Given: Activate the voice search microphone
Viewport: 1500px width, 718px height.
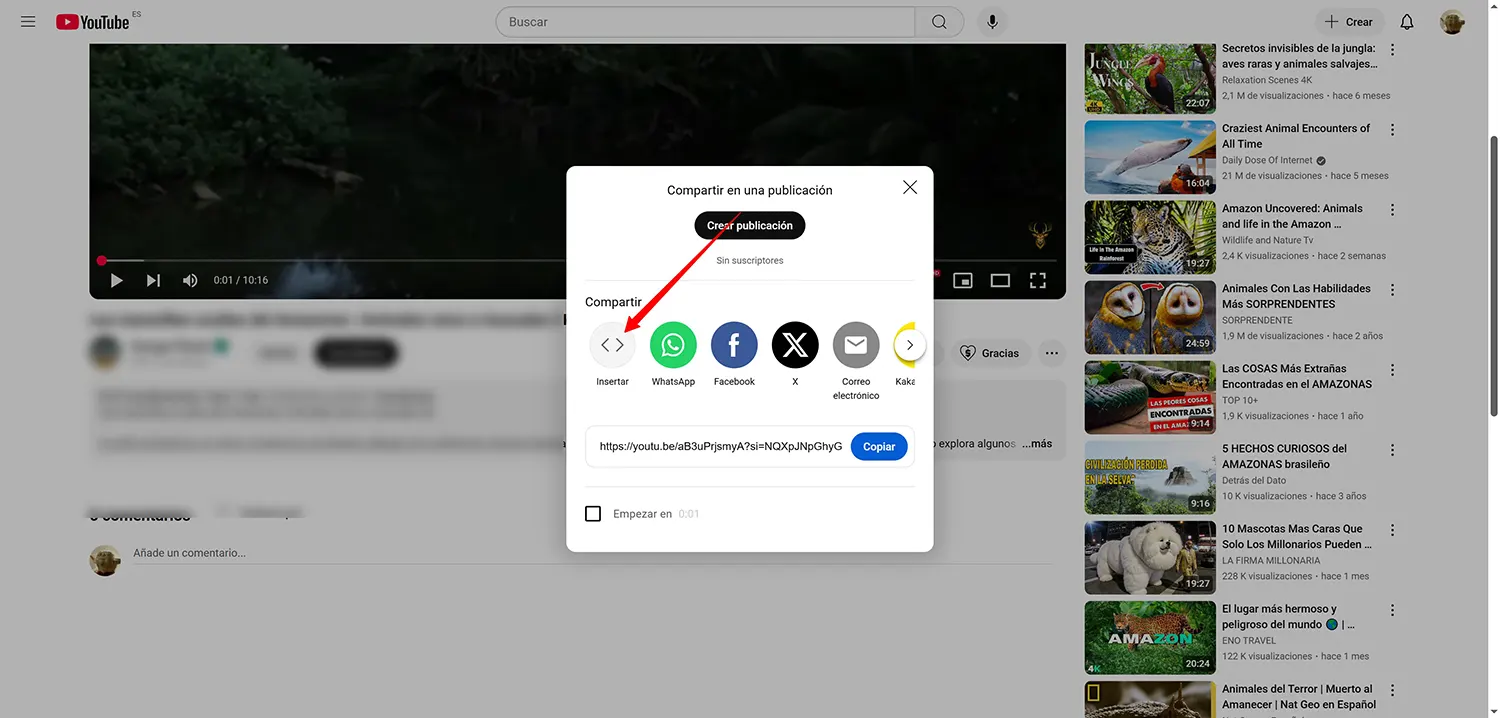Looking at the screenshot, I should [992, 21].
